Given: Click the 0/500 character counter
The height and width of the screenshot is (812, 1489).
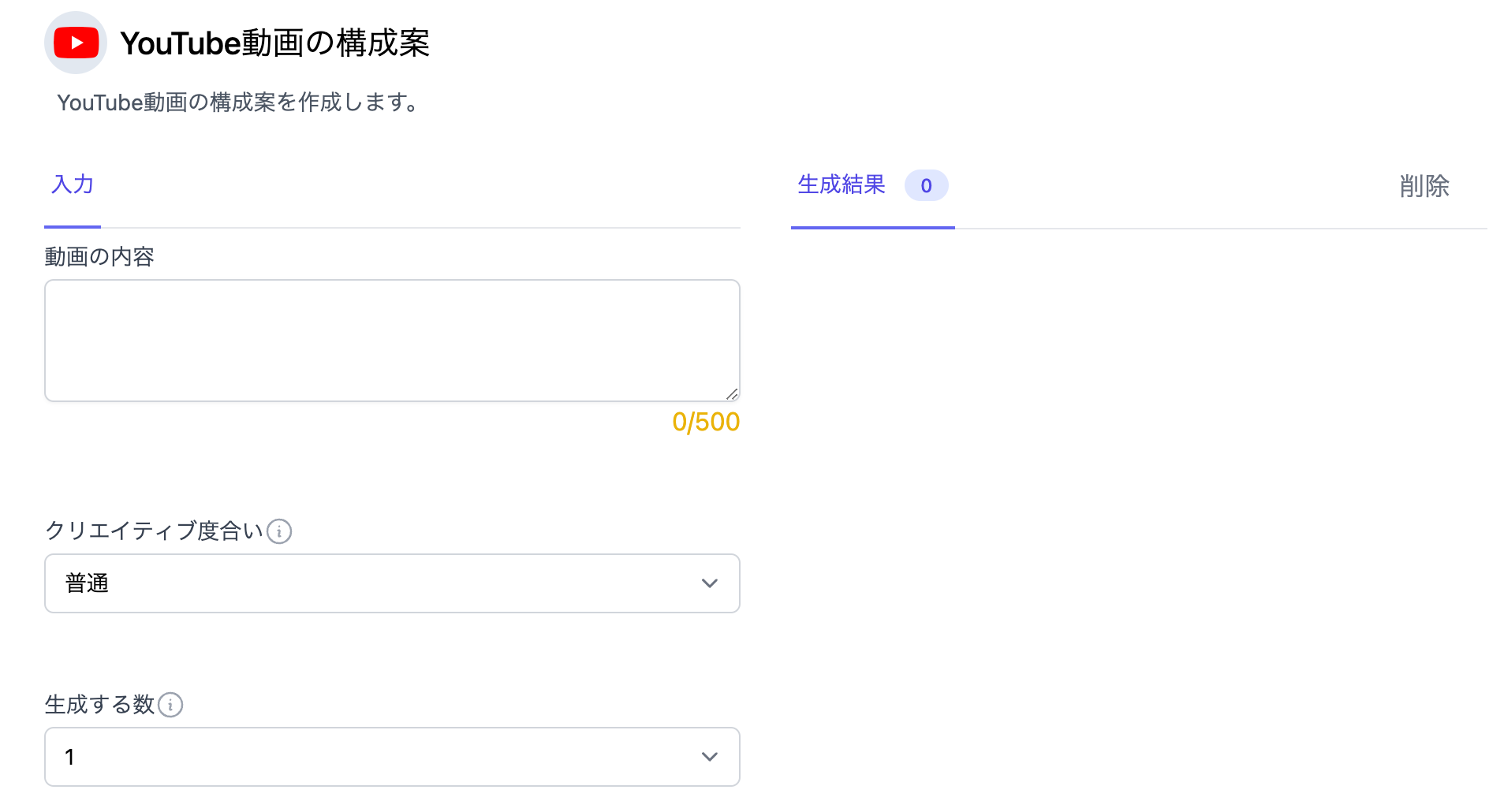Looking at the screenshot, I should click(705, 423).
